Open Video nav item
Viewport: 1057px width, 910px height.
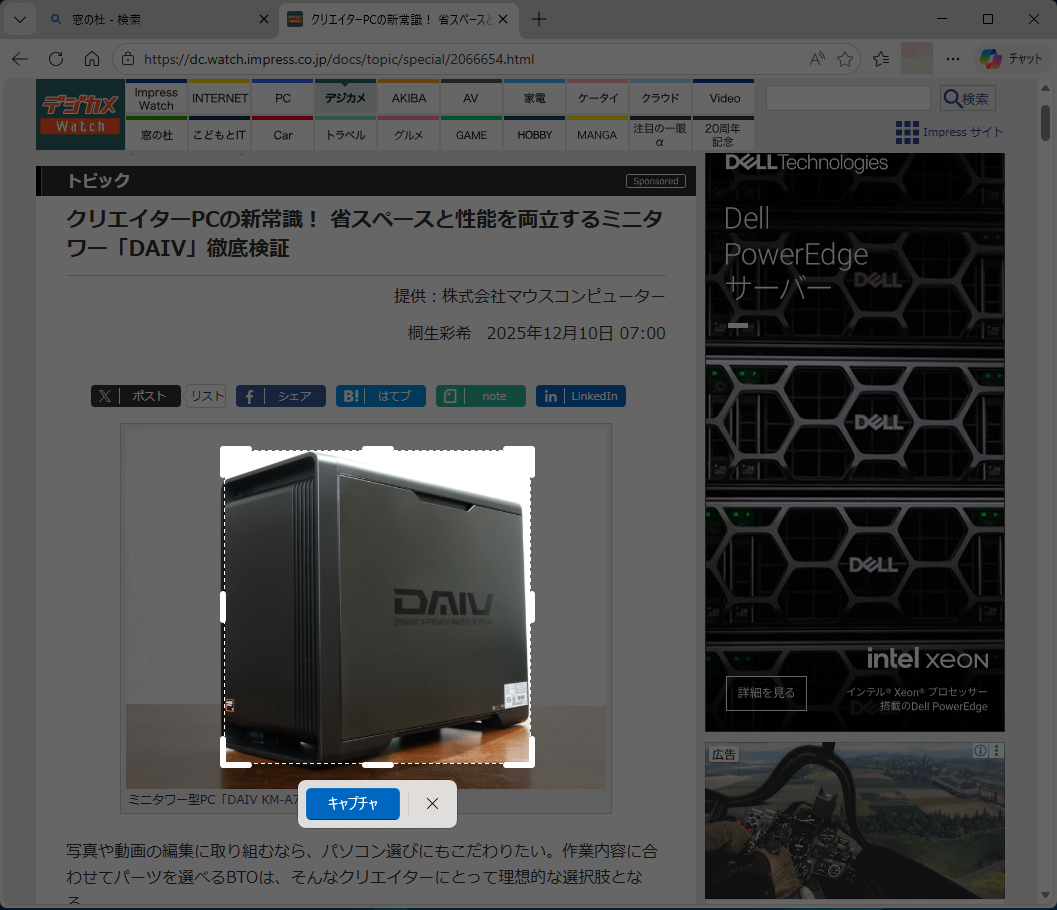coord(725,98)
